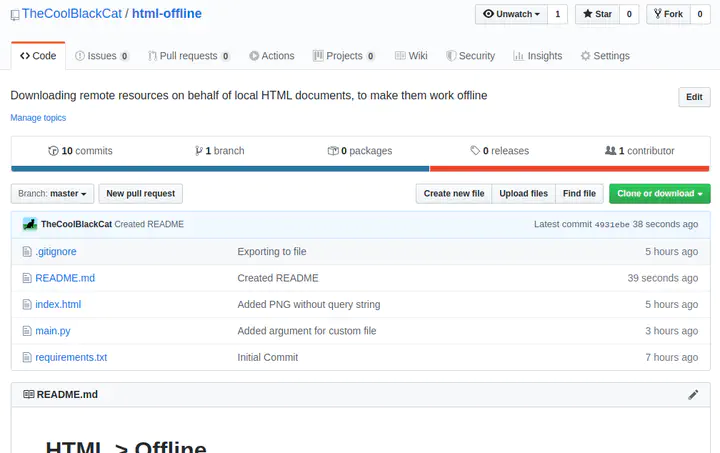Click the Edit description button
The width and height of the screenshot is (720, 453).
(694, 97)
